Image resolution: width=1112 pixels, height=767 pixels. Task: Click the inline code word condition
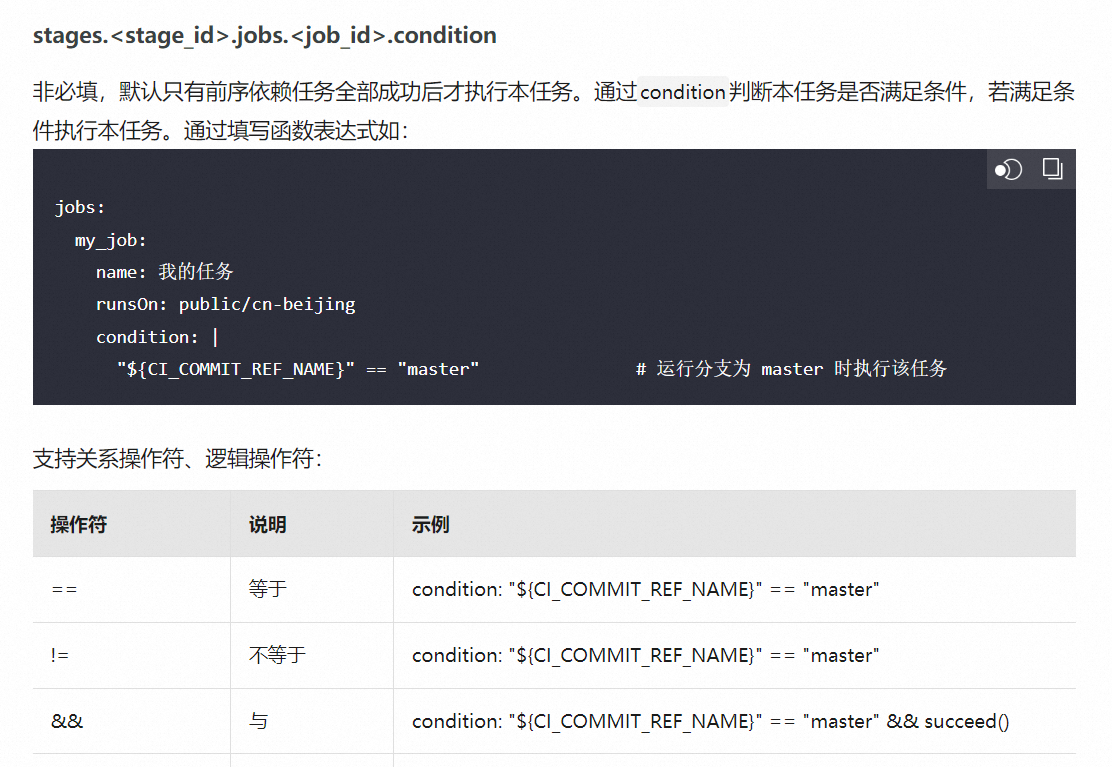[683, 92]
